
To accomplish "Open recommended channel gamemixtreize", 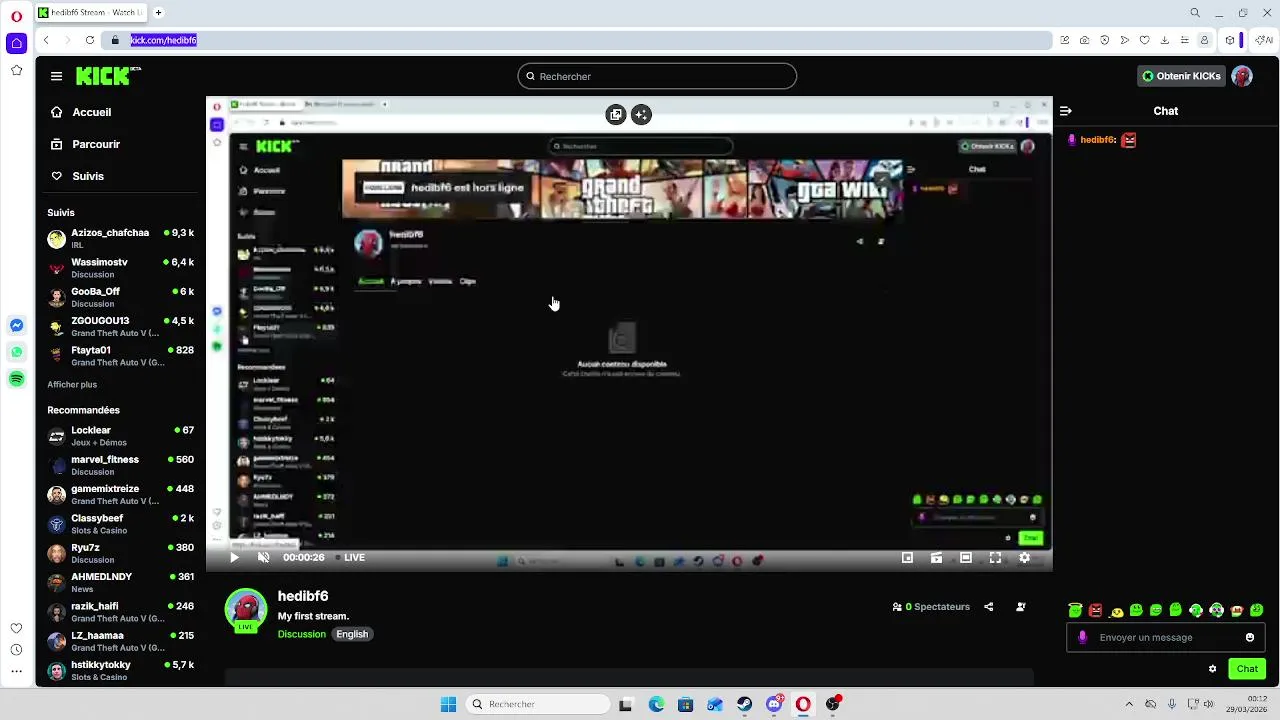I will coord(120,494).
